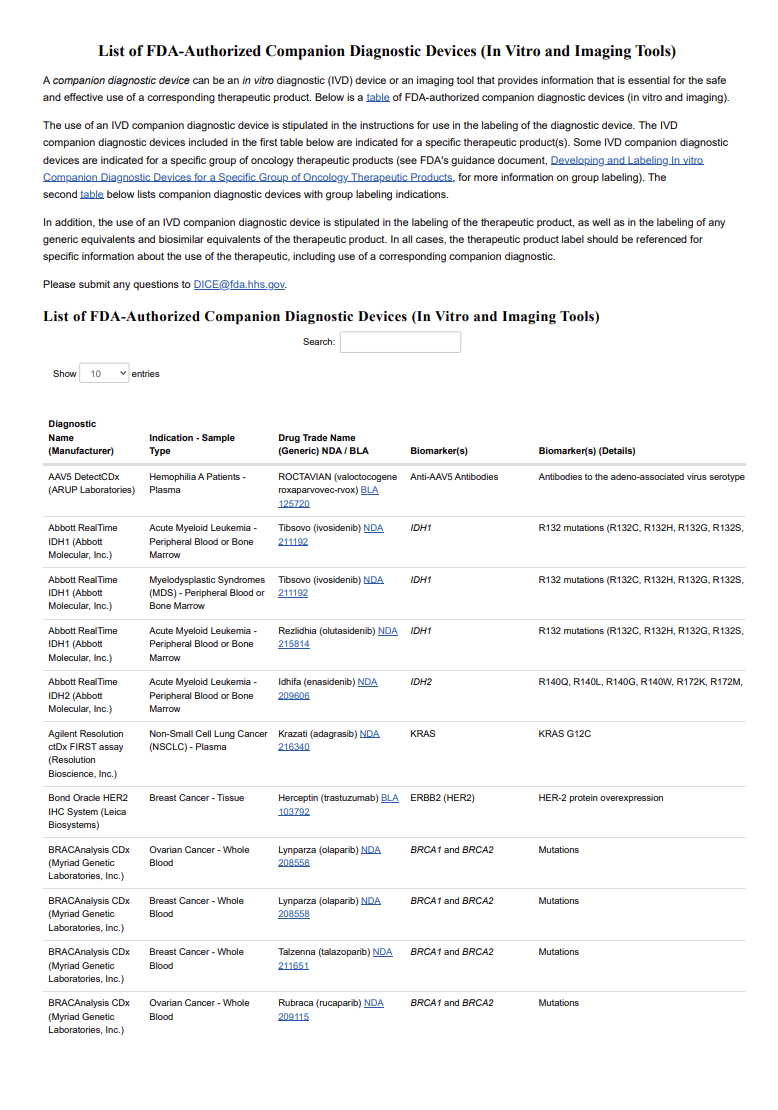Select Bond Oracle HER2 IHC System cell
778x1110 pixels.
[88, 811]
